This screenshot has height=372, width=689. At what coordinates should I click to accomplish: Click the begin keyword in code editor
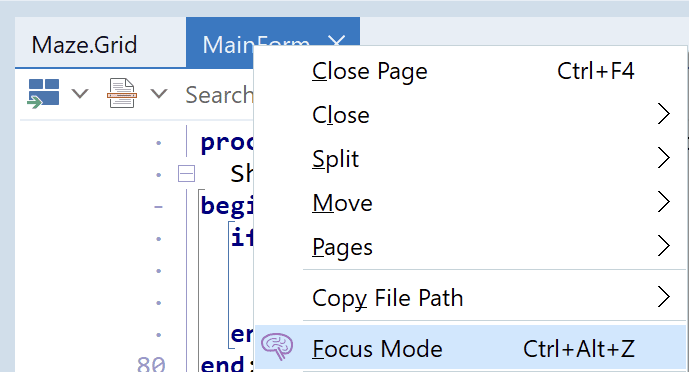pos(227,205)
